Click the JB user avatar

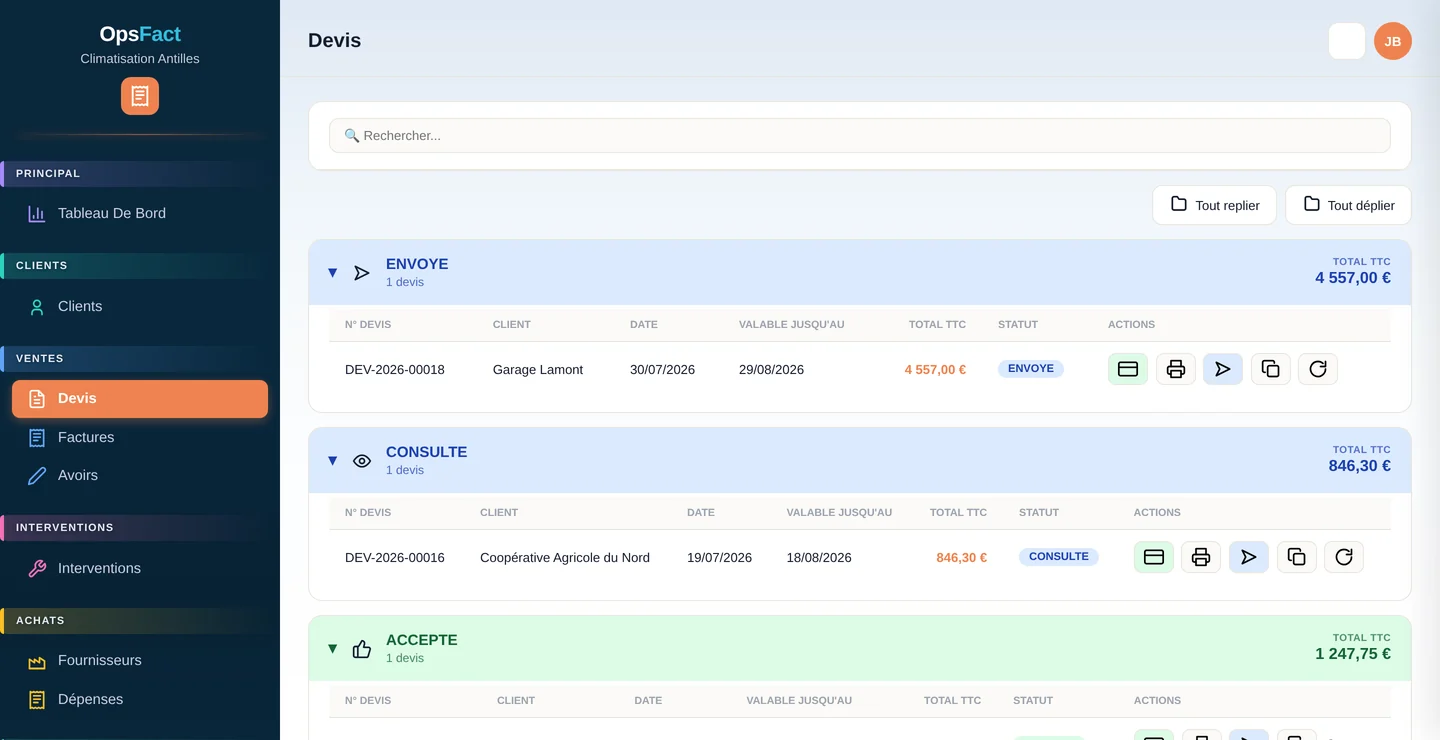click(x=1393, y=41)
